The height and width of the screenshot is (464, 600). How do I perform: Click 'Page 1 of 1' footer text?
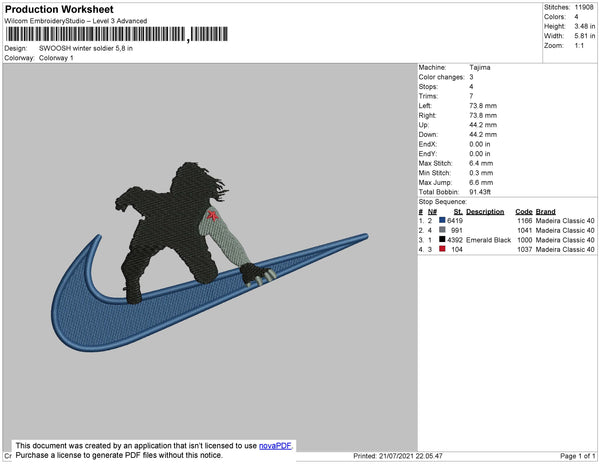pyautogui.click(x=577, y=456)
